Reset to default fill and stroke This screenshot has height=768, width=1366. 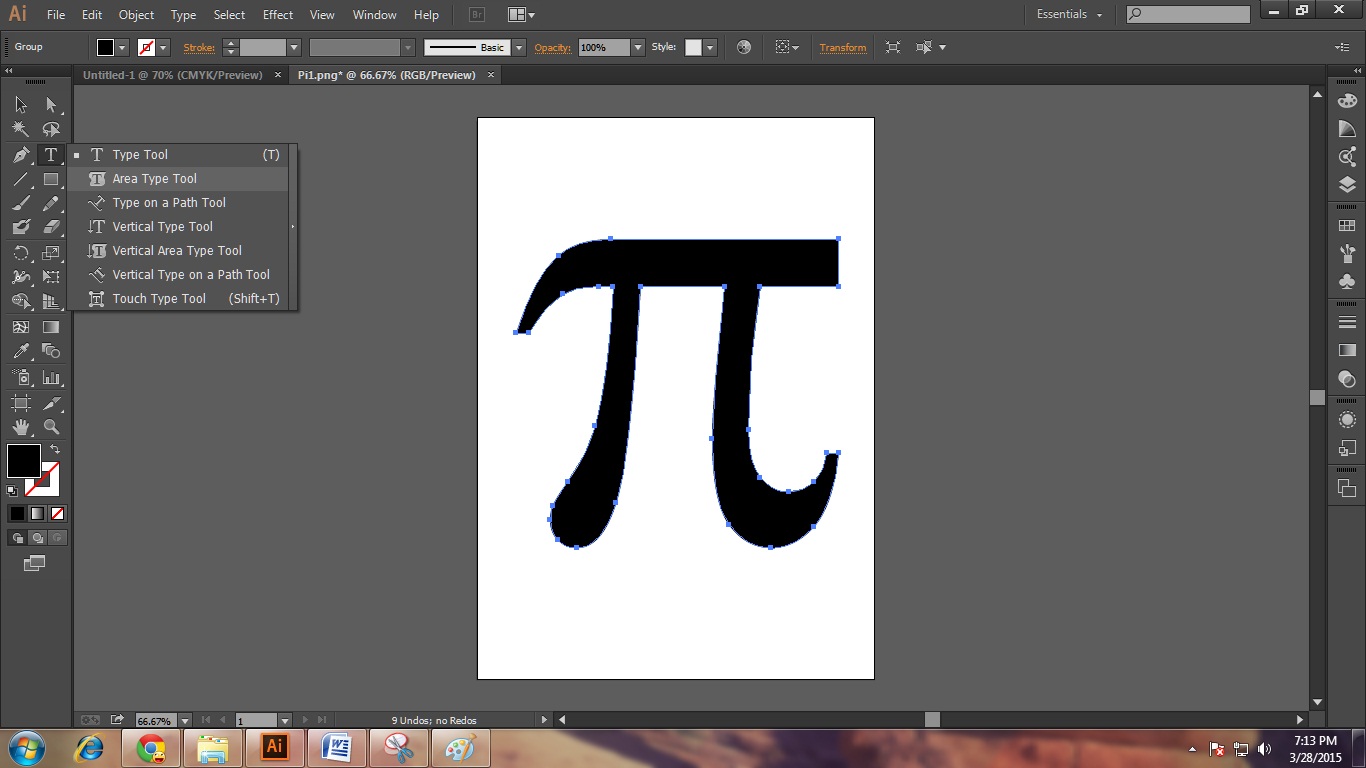pyautogui.click(x=12, y=490)
